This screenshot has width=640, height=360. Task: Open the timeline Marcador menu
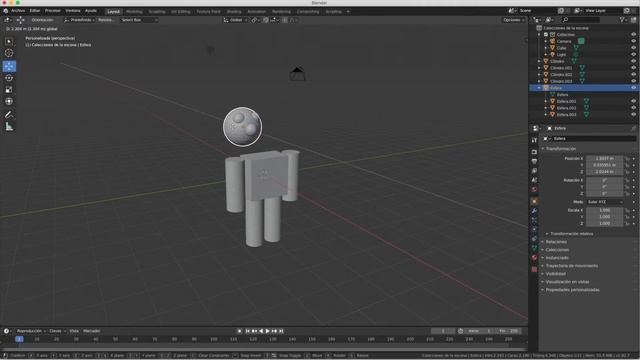[91, 331]
